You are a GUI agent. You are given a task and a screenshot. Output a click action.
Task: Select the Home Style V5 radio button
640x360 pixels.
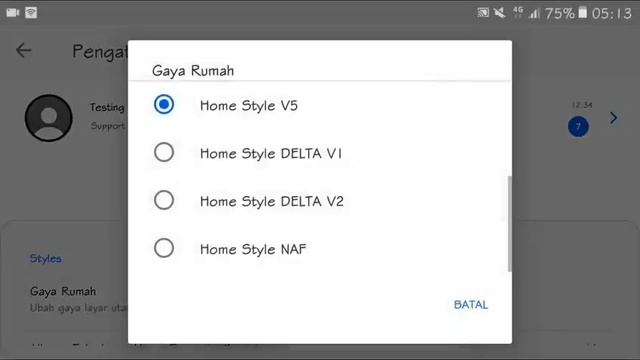pos(164,104)
